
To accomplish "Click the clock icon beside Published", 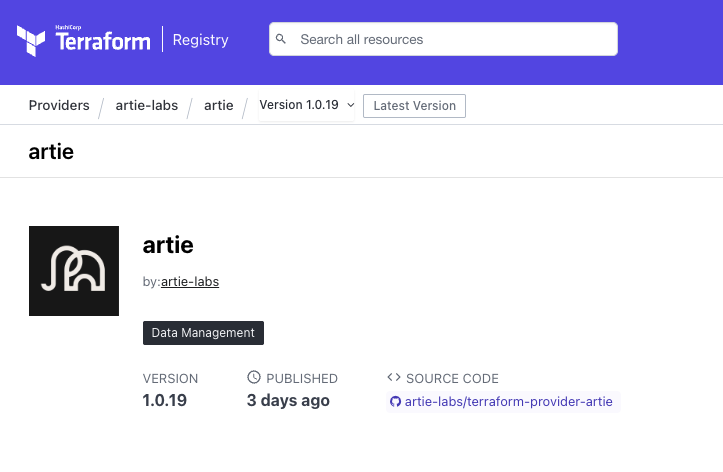I will pos(254,378).
